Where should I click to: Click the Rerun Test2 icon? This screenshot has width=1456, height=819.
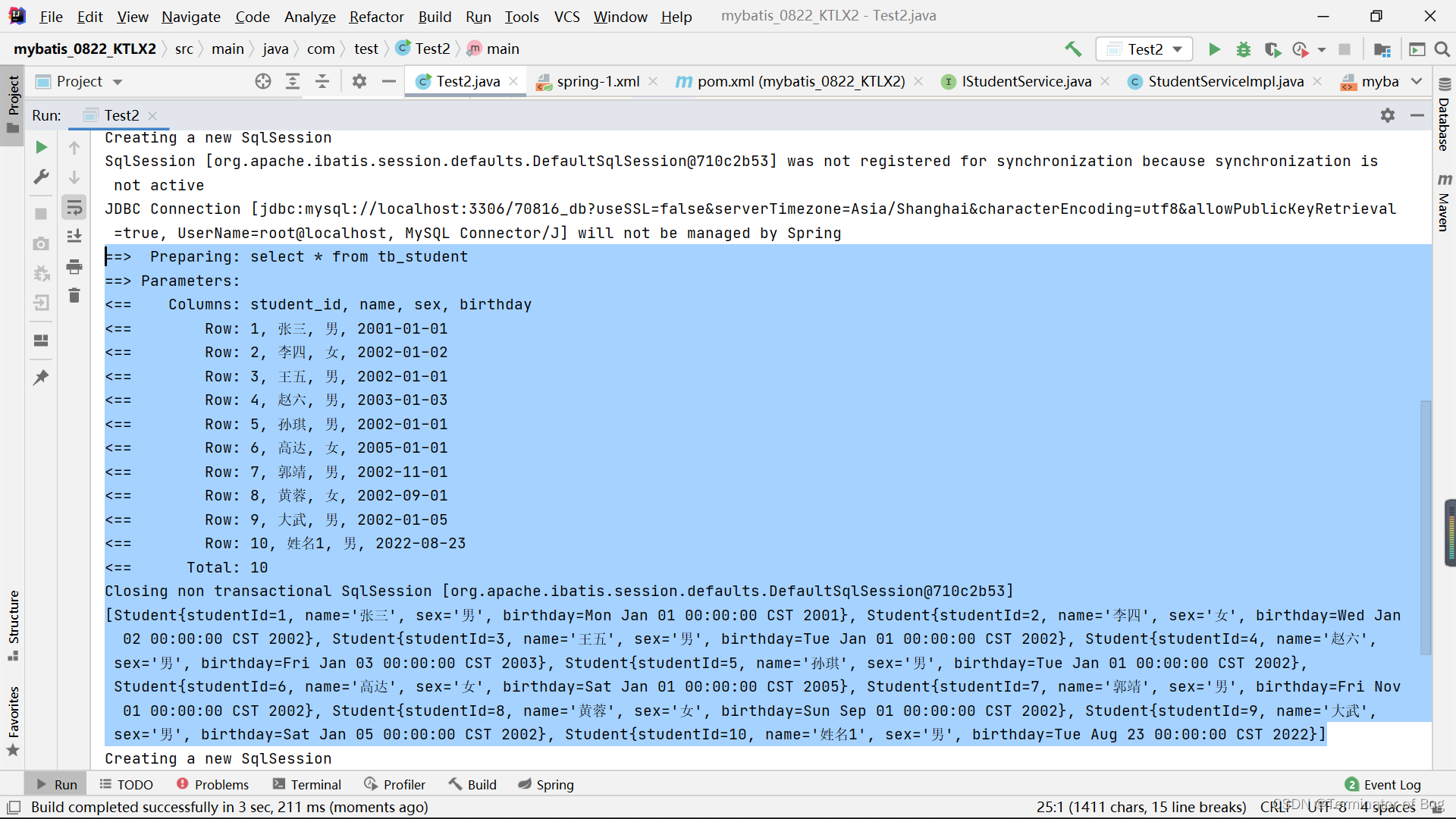(x=40, y=146)
